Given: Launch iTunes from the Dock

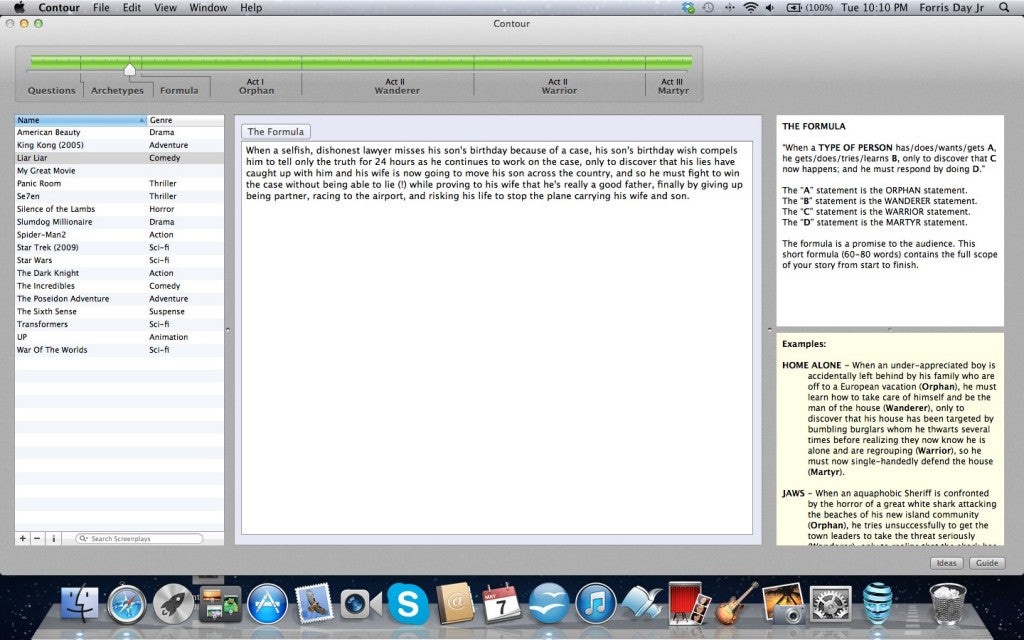Looking at the screenshot, I should (x=595, y=603).
